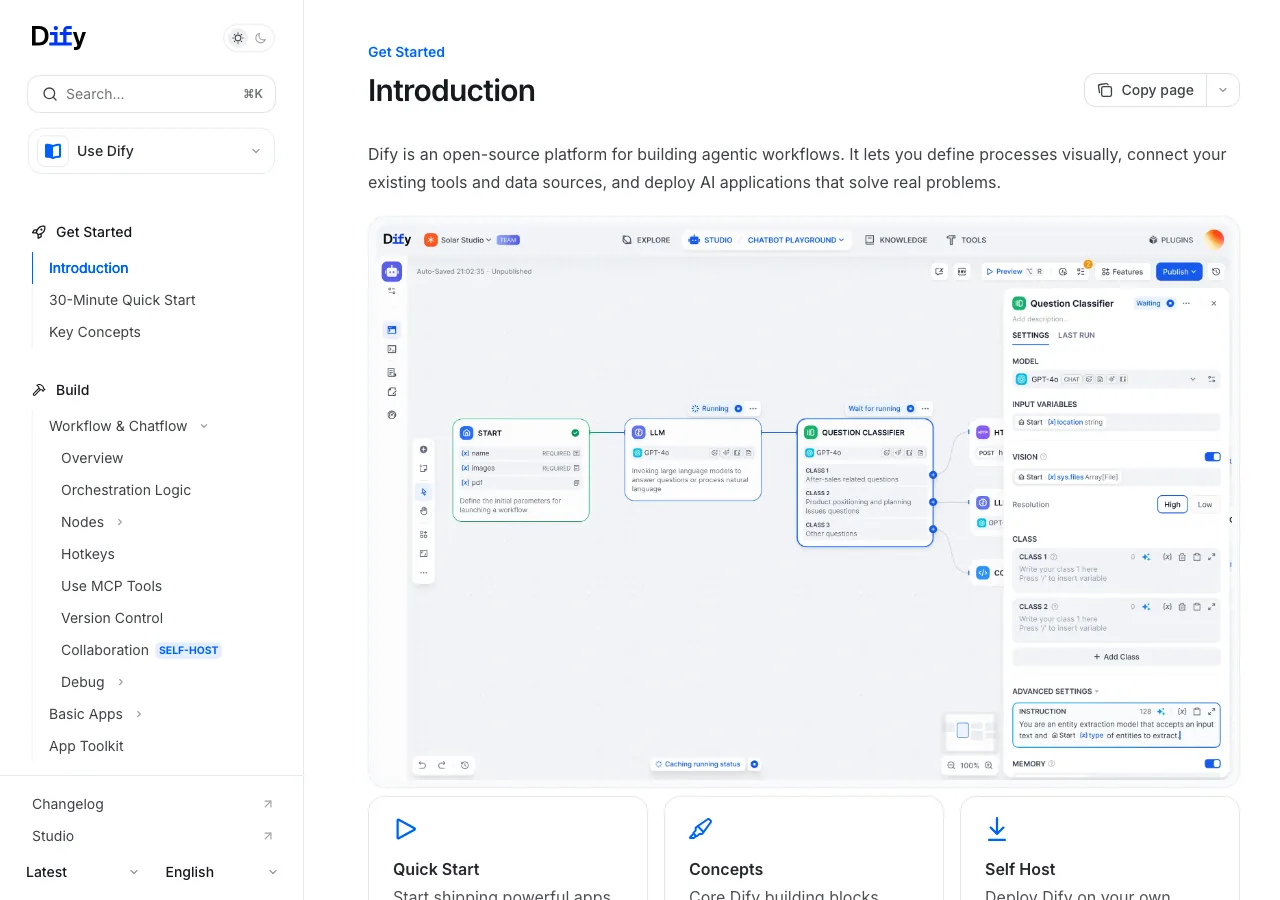Open the Latest version dropdown
Viewport: 1280px width, 900px height.
point(82,872)
